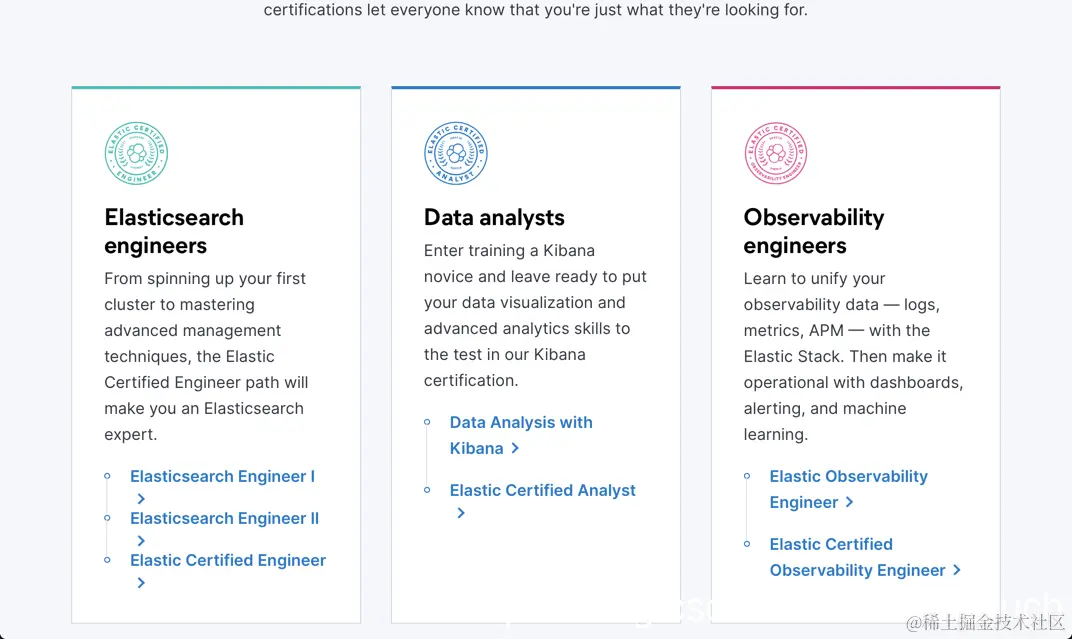
Task: Click the chevron under Elastic Certified Engineer
Action: [x=141, y=582]
